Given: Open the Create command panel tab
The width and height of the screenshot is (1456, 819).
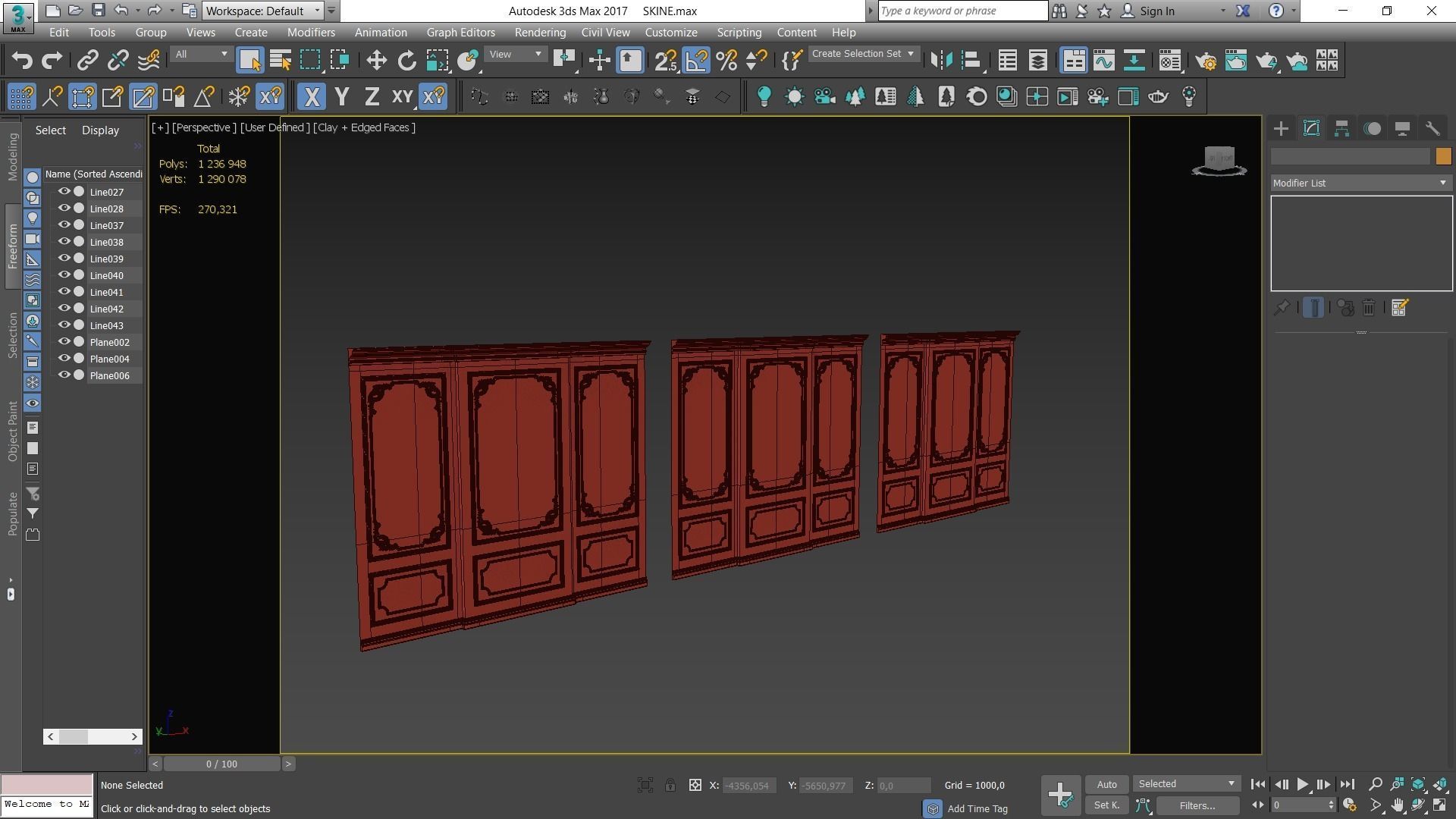Looking at the screenshot, I should [1281, 129].
